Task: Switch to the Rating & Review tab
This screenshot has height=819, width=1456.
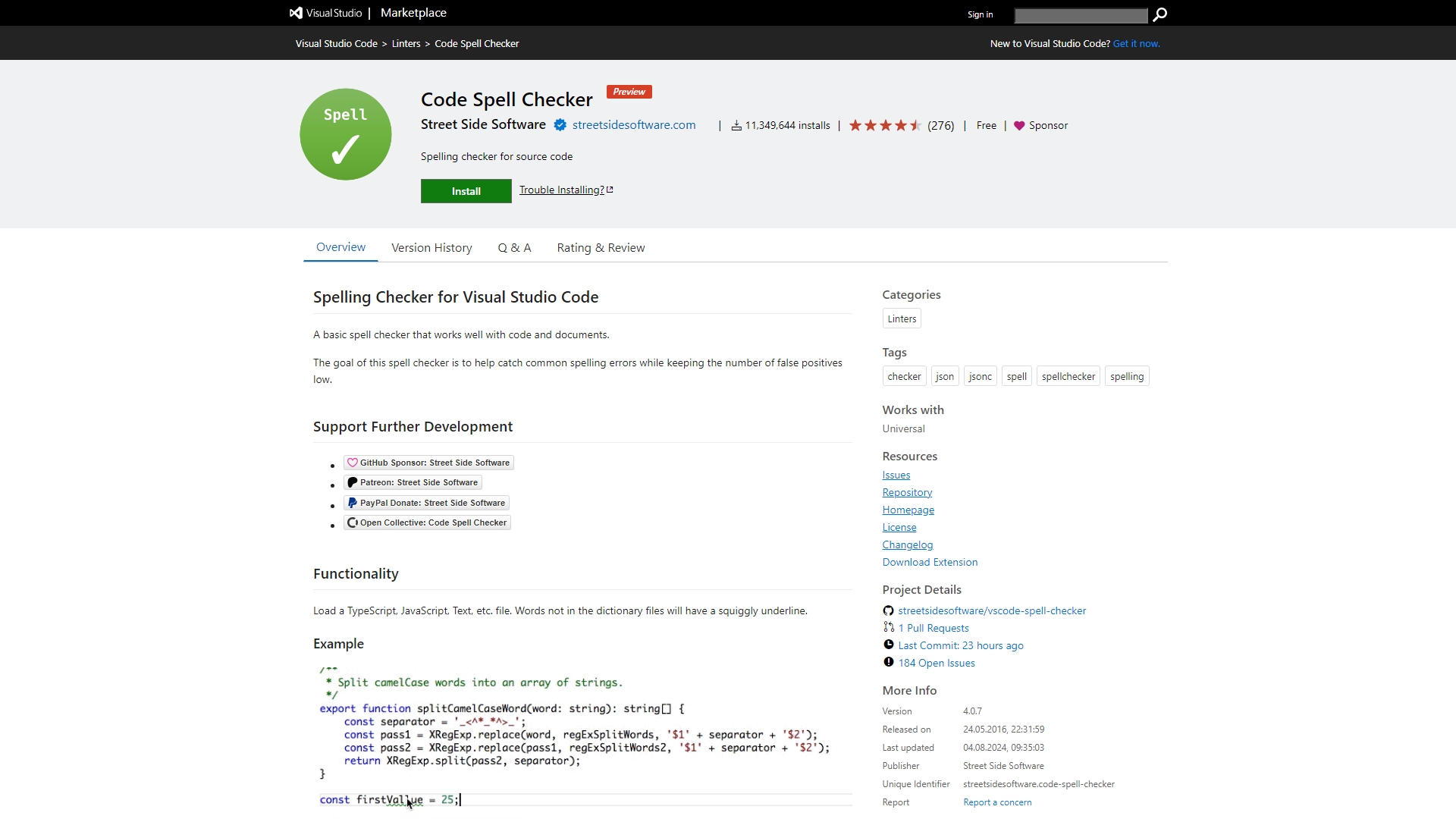Action: (x=601, y=248)
